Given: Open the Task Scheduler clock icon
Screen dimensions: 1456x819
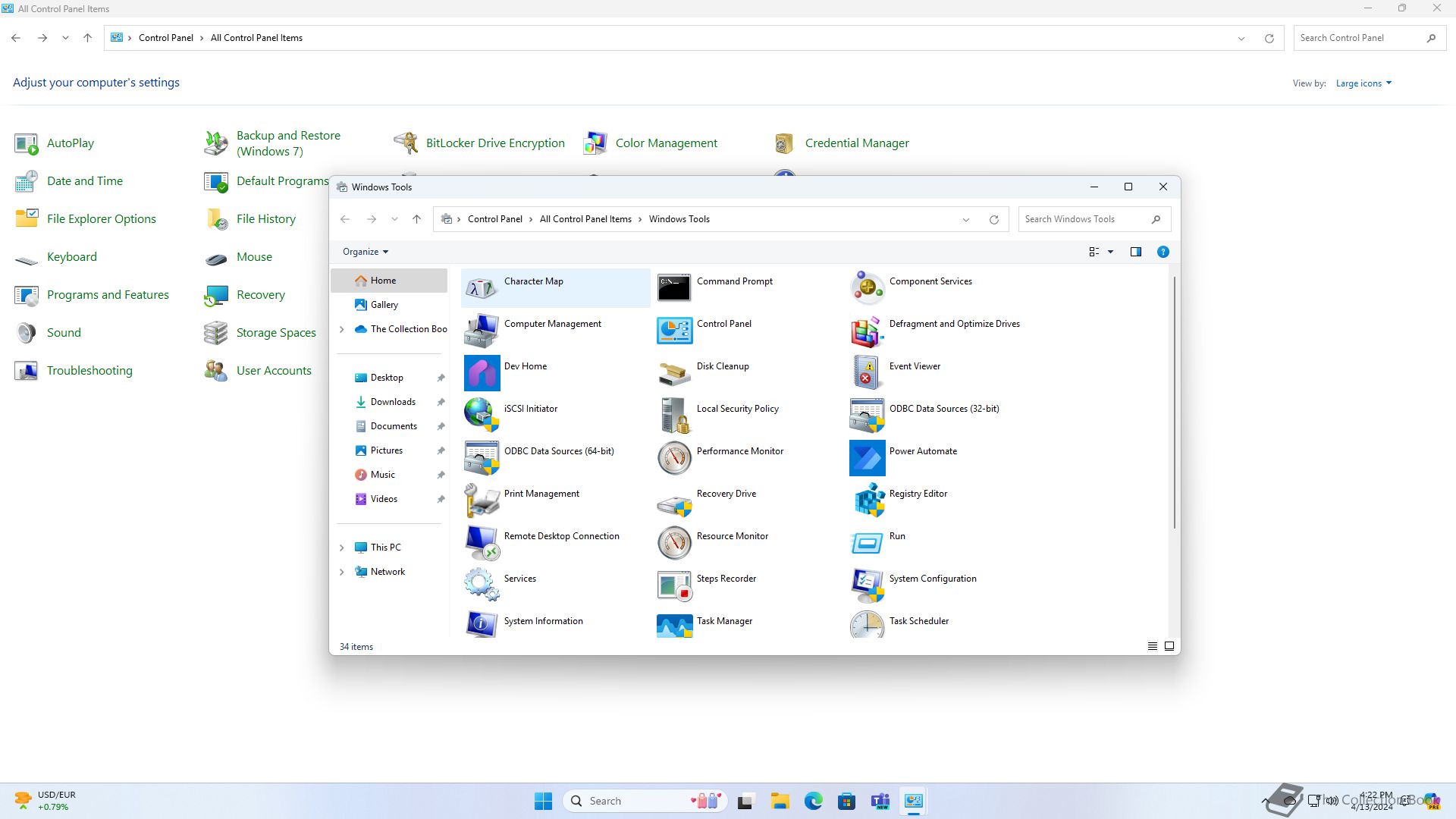Looking at the screenshot, I should coord(867,625).
